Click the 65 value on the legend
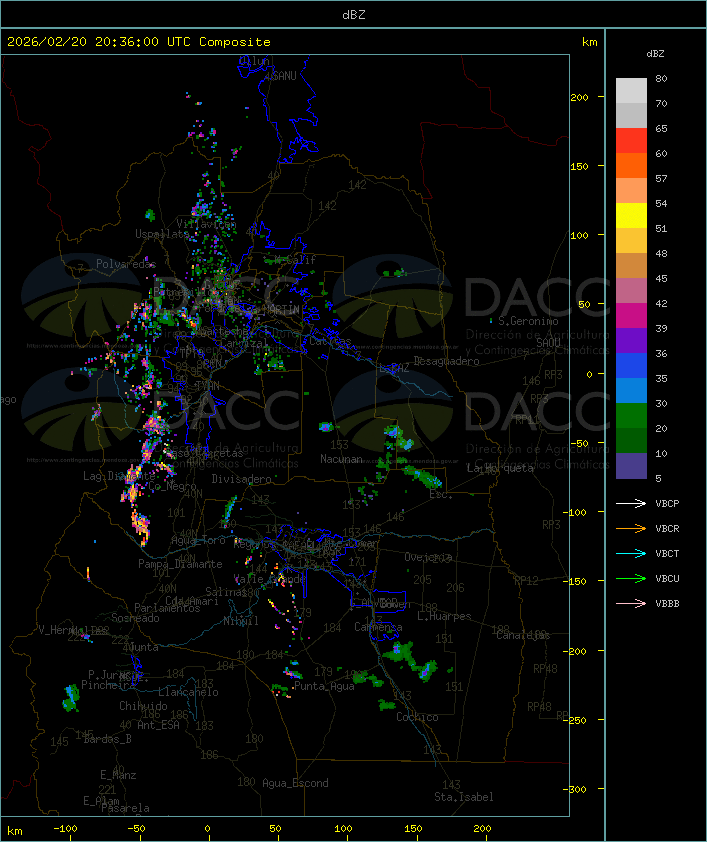Screen dimensions: 707x842 point(661,129)
